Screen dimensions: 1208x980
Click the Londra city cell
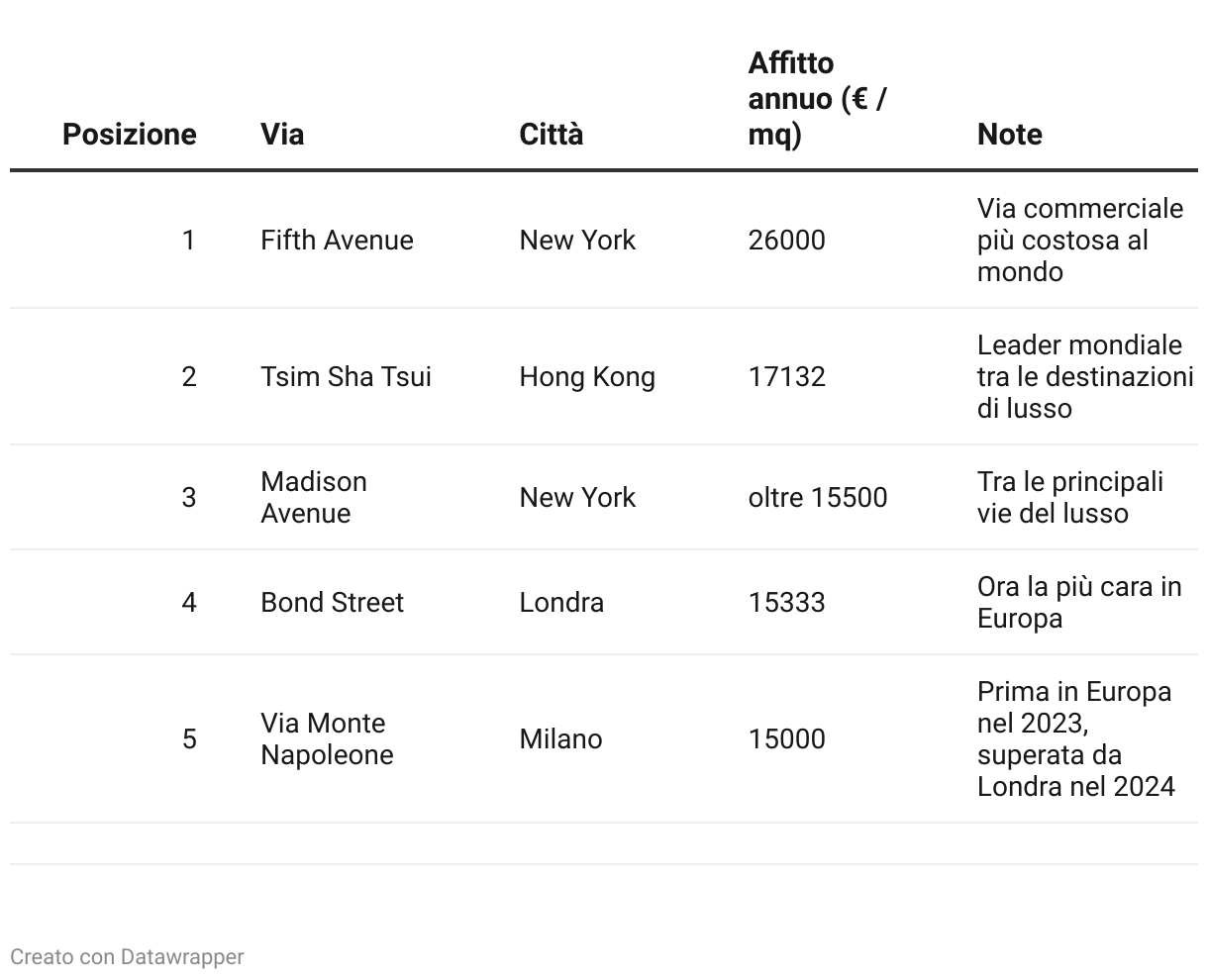[561, 602]
